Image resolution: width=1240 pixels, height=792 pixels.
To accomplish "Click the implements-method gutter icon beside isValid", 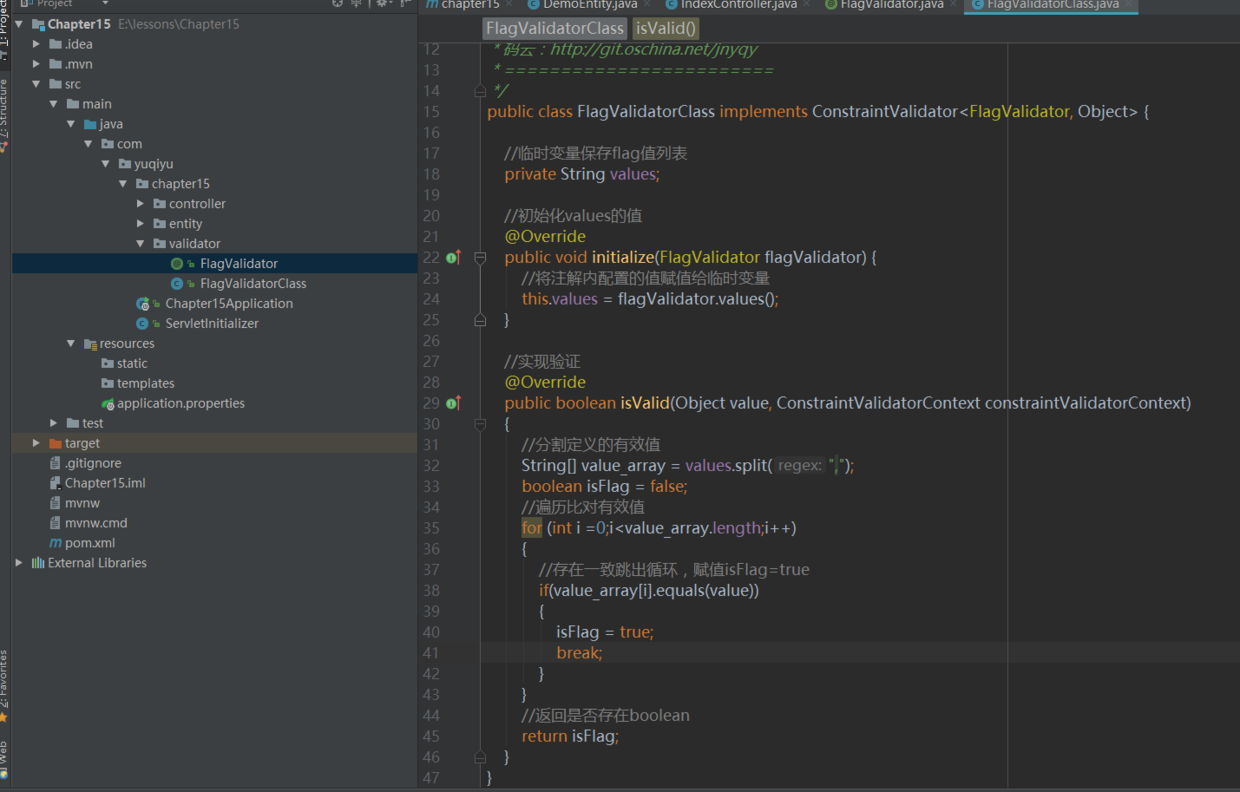I will (453, 403).
